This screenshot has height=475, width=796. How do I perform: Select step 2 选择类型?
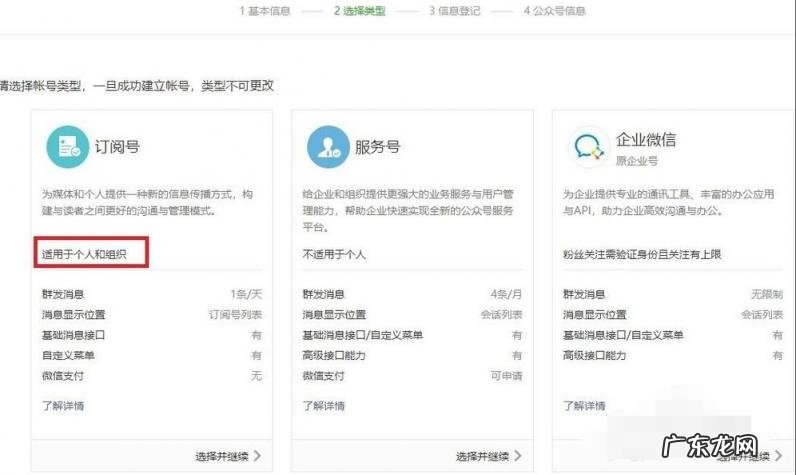coord(359,11)
